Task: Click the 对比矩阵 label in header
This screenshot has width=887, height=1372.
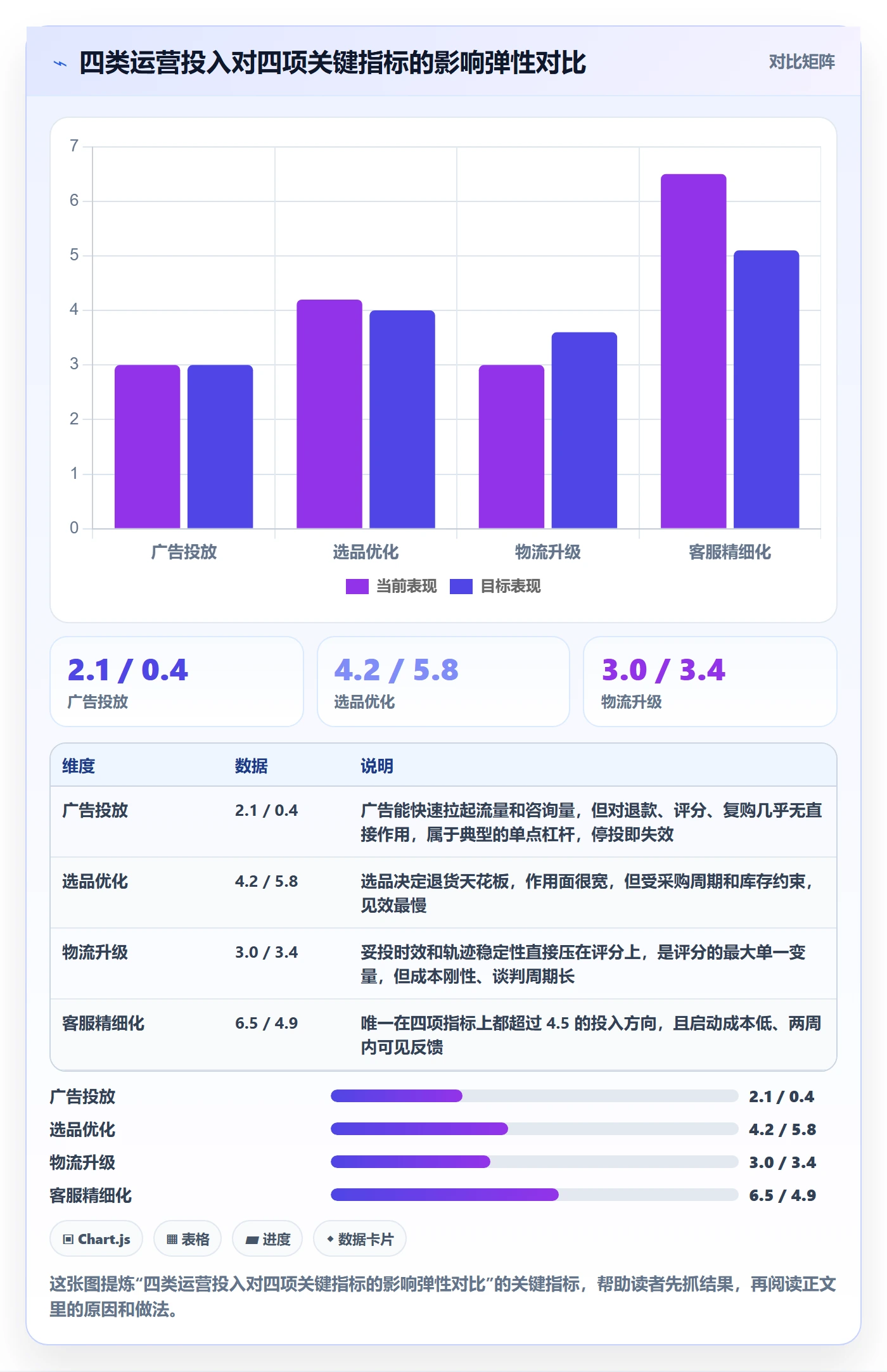Action: 801,62
